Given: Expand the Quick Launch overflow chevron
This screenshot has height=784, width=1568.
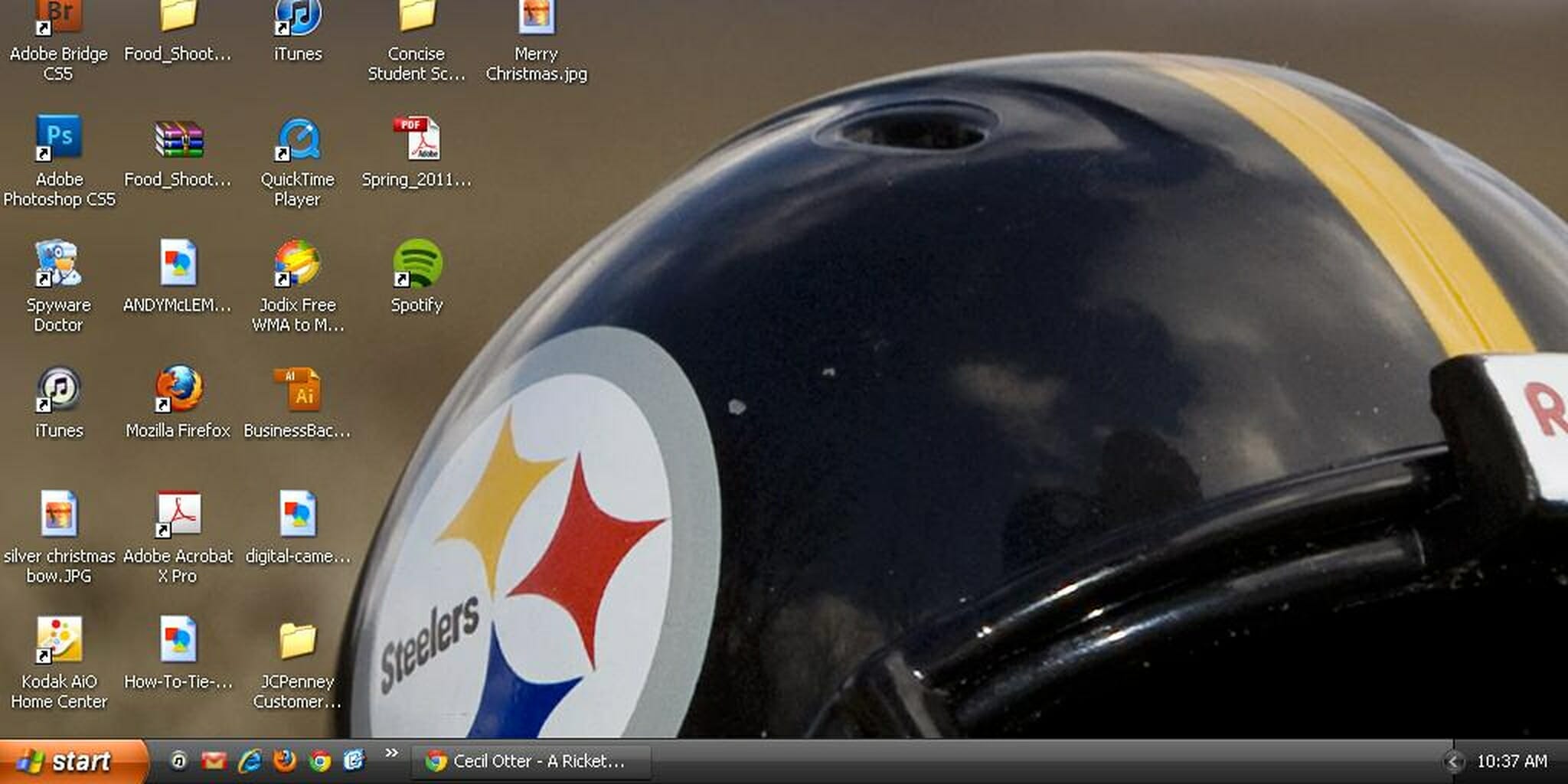Looking at the screenshot, I should click(393, 754).
